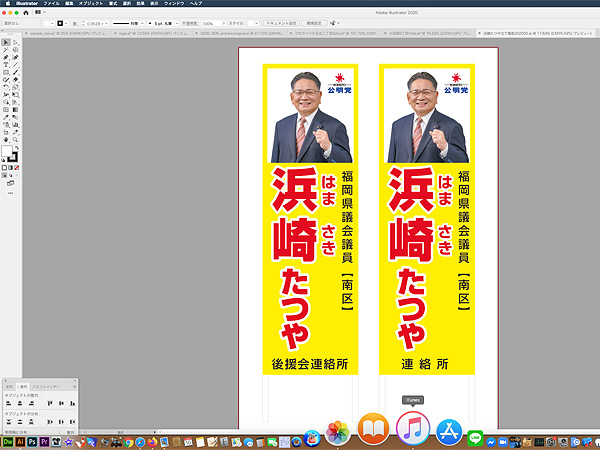Select the Mesh tool
The image size is (600, 450).
[6, 110]
